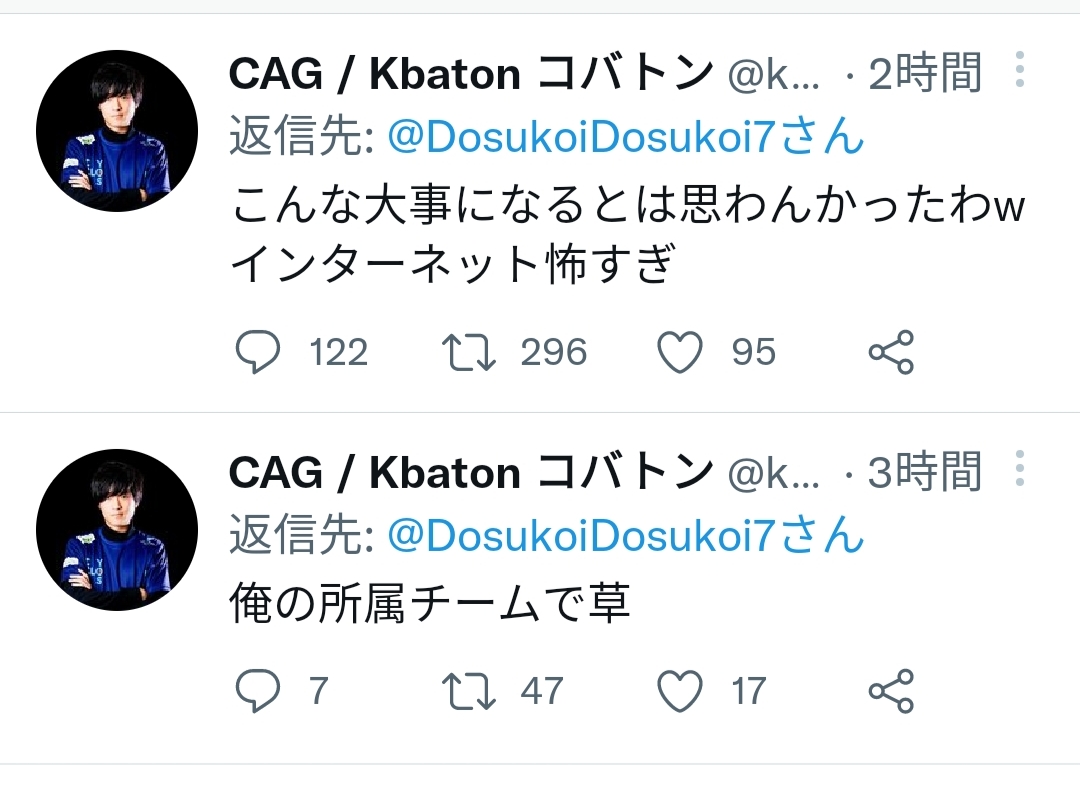
Task: Open the '俺の所属チームで草' tweet text
Action: 429,604
